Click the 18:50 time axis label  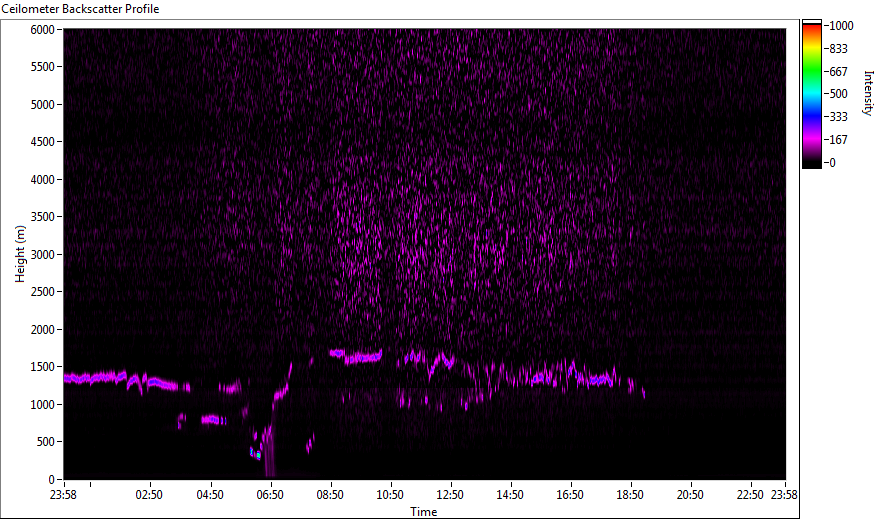point(630,495)
